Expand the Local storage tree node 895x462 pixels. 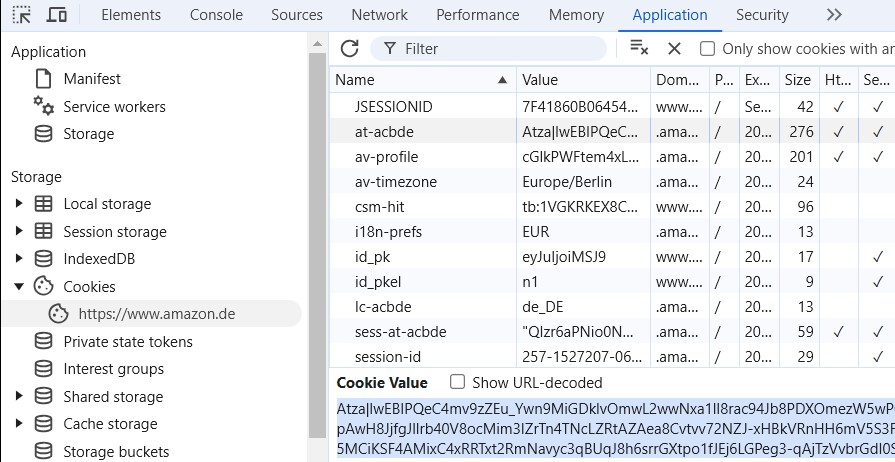click(x=18, y=204)
